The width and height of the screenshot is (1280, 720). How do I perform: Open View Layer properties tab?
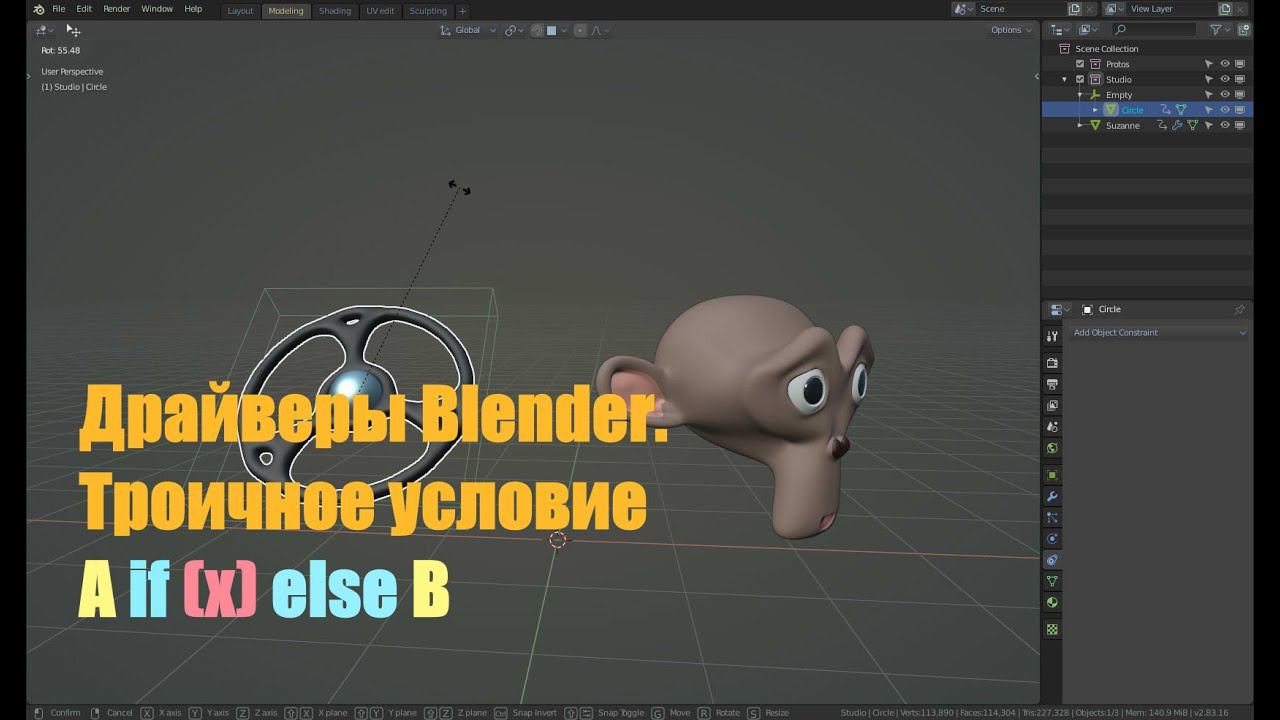(x=1052, y=406)
